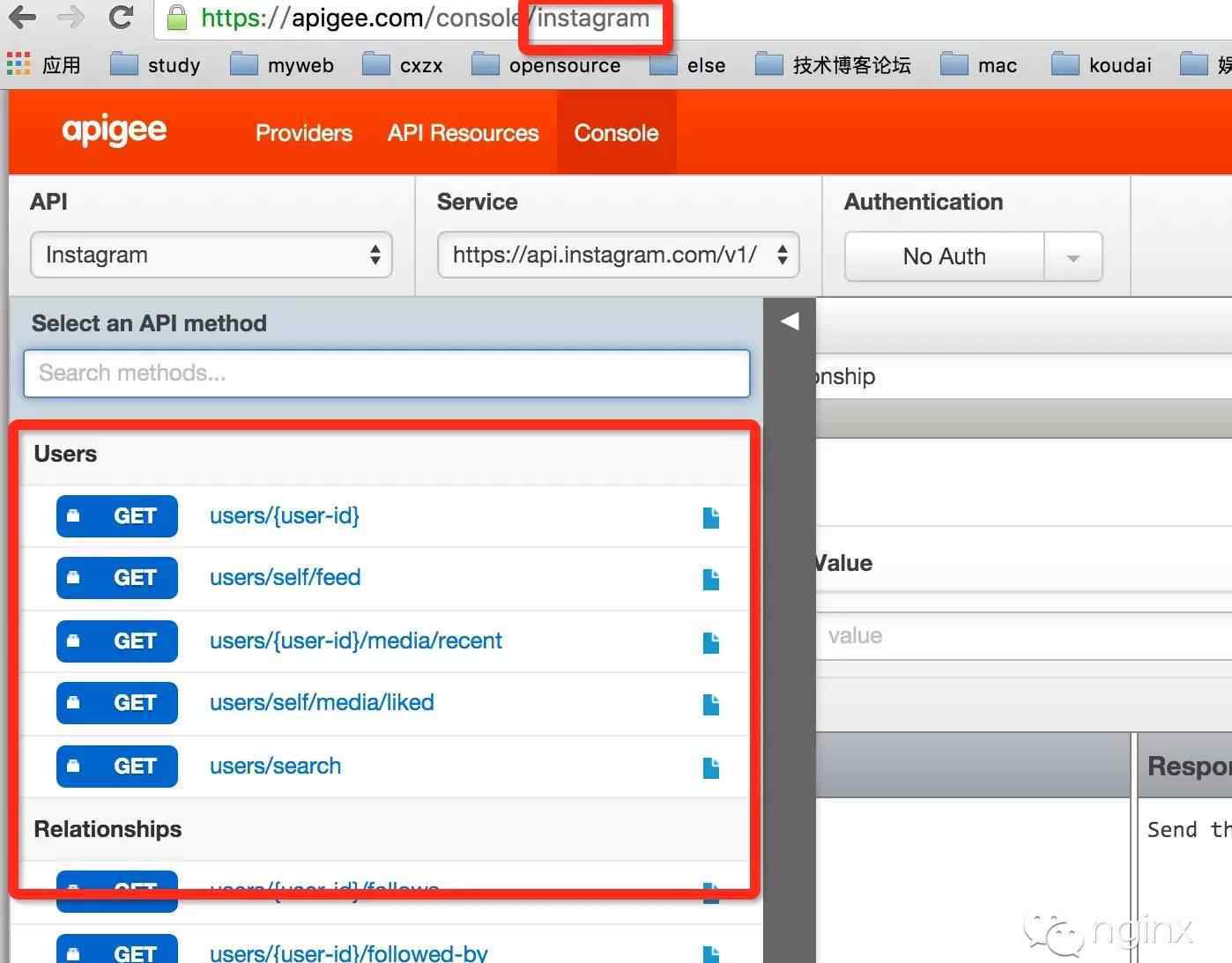This screenshot has height=963, width=1232.
Task: Open the API dropdown showing Instagram
Action: point(212,255)
